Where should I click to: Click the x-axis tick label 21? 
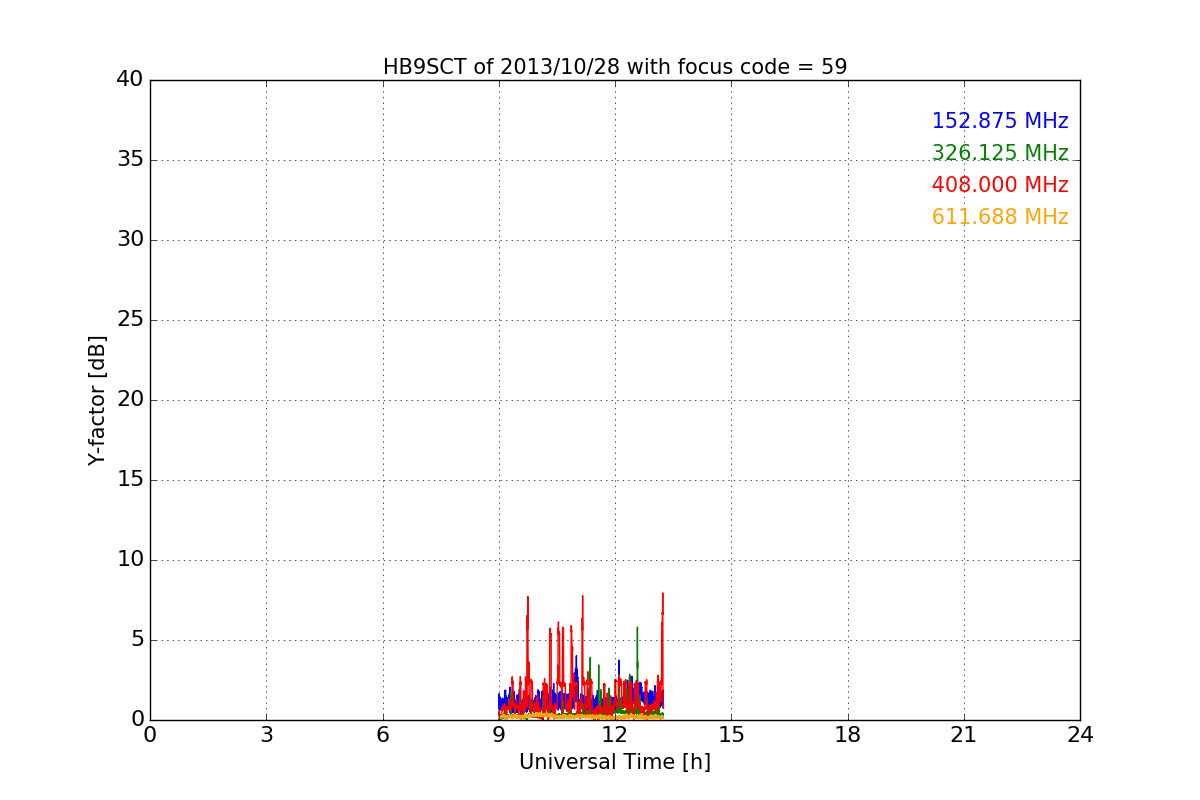coord(964,735)
